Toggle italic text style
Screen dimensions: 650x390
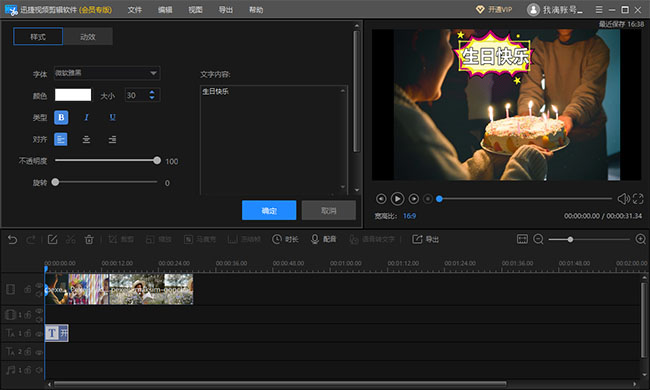click(x=86, y=117)
